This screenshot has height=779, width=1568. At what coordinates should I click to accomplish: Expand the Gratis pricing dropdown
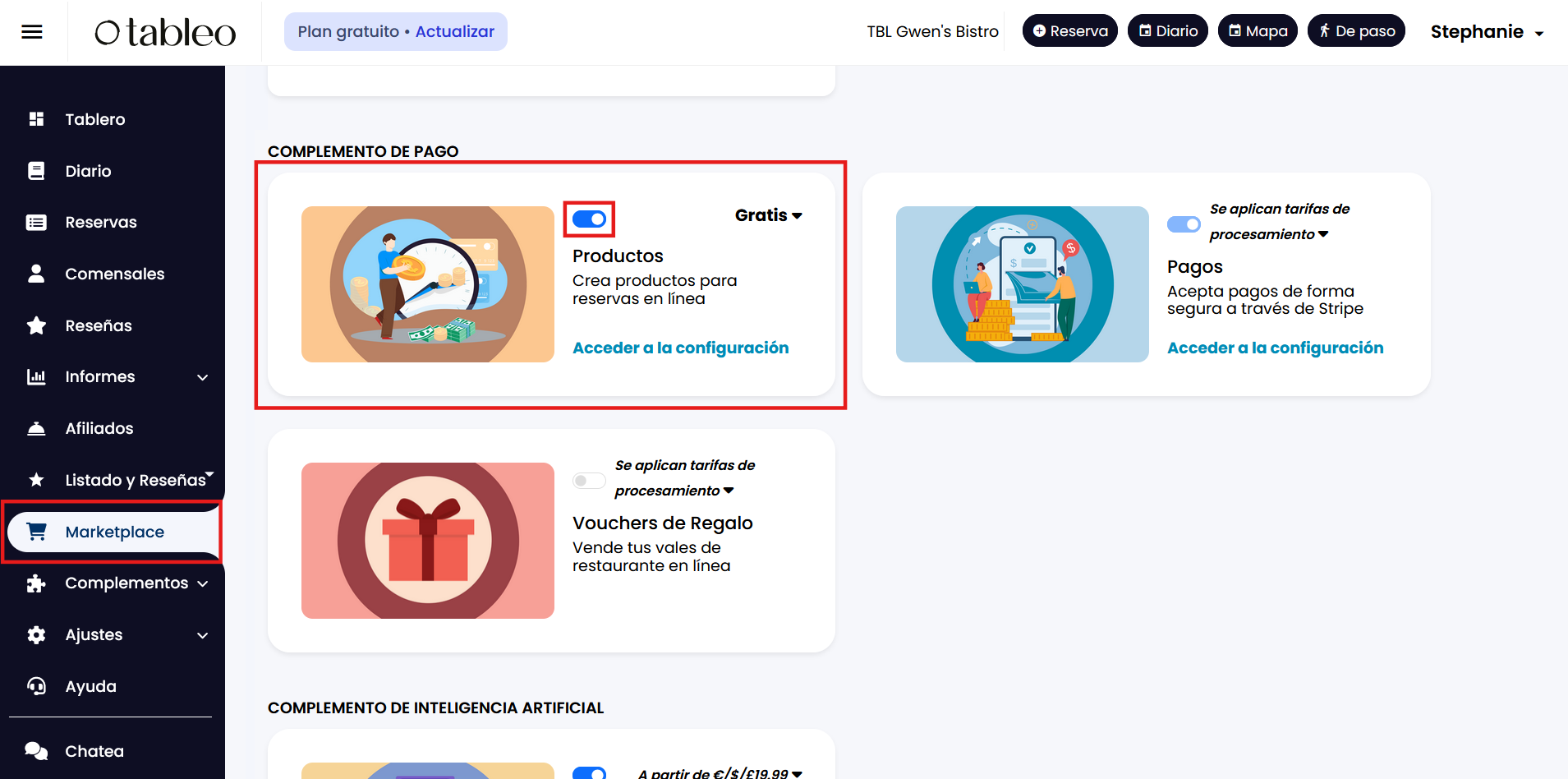click(769, 215)
